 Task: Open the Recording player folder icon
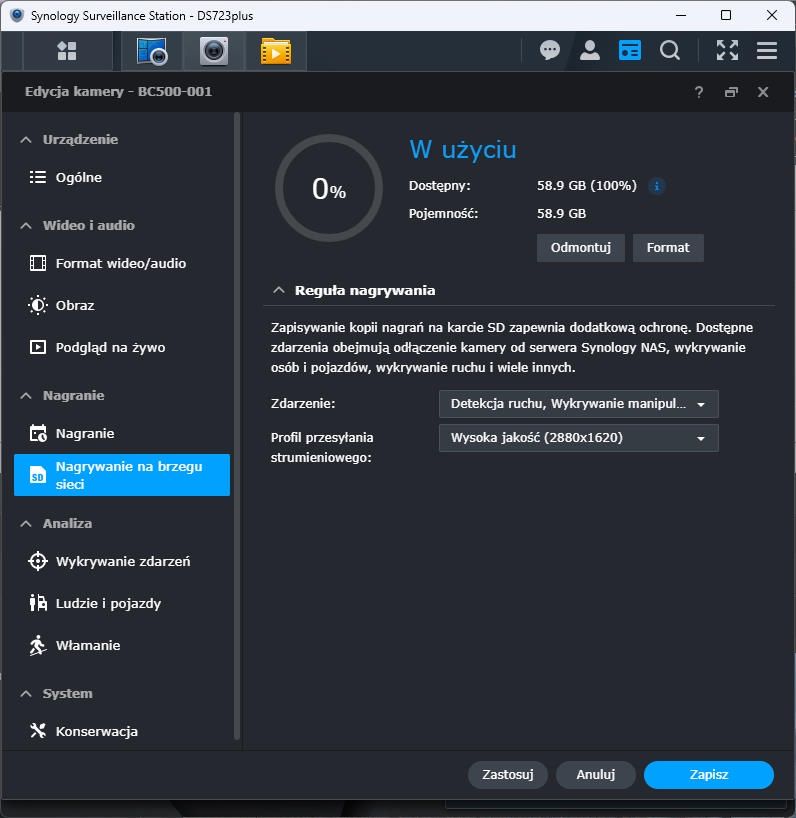(276, 51)
